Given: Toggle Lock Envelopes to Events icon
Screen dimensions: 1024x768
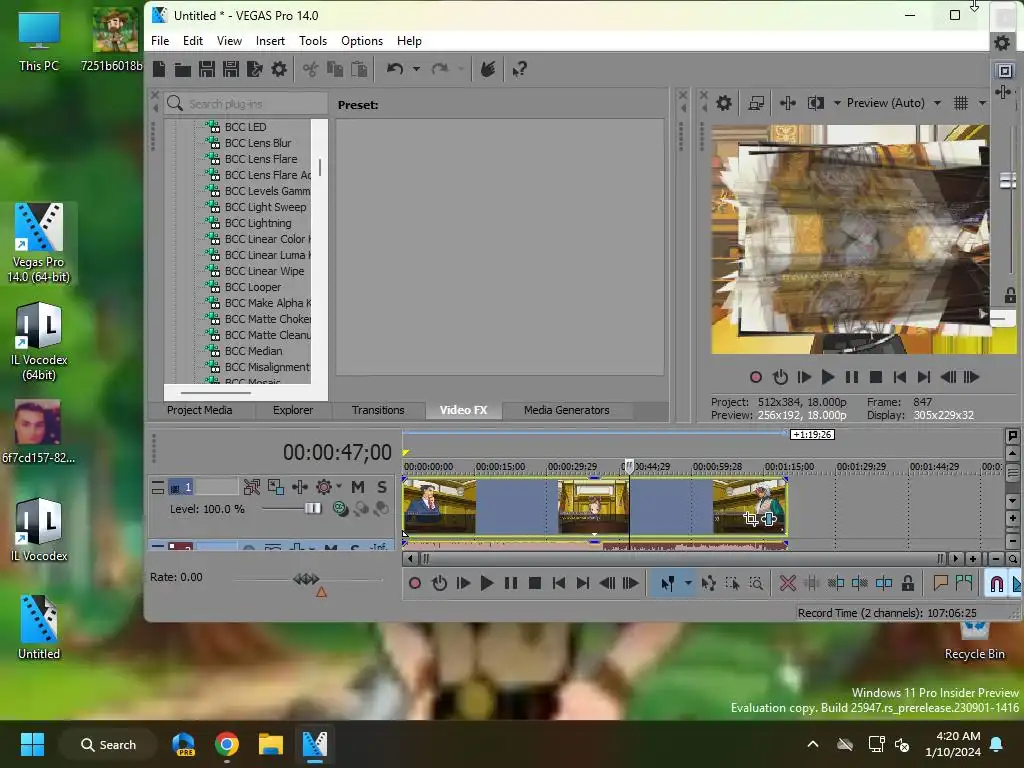Looking at the screenshot, I should pos(908,583).
